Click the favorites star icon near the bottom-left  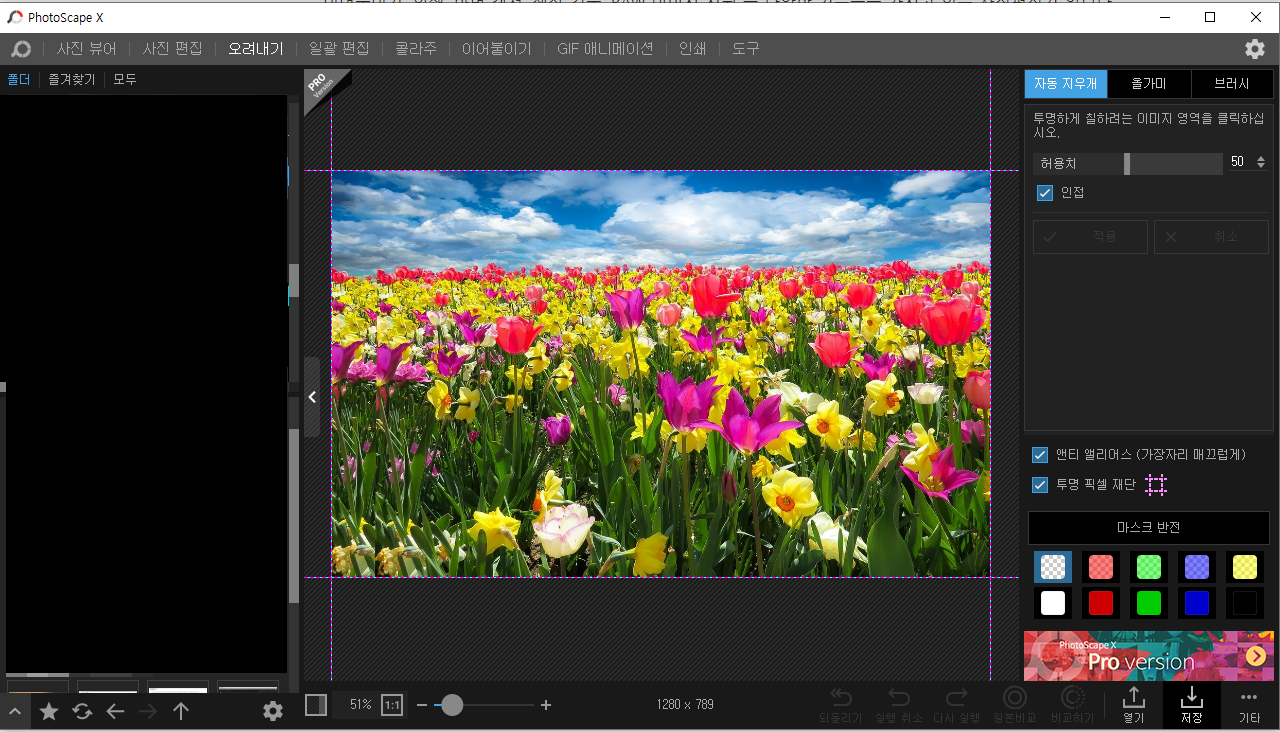[x=49, y=710]
